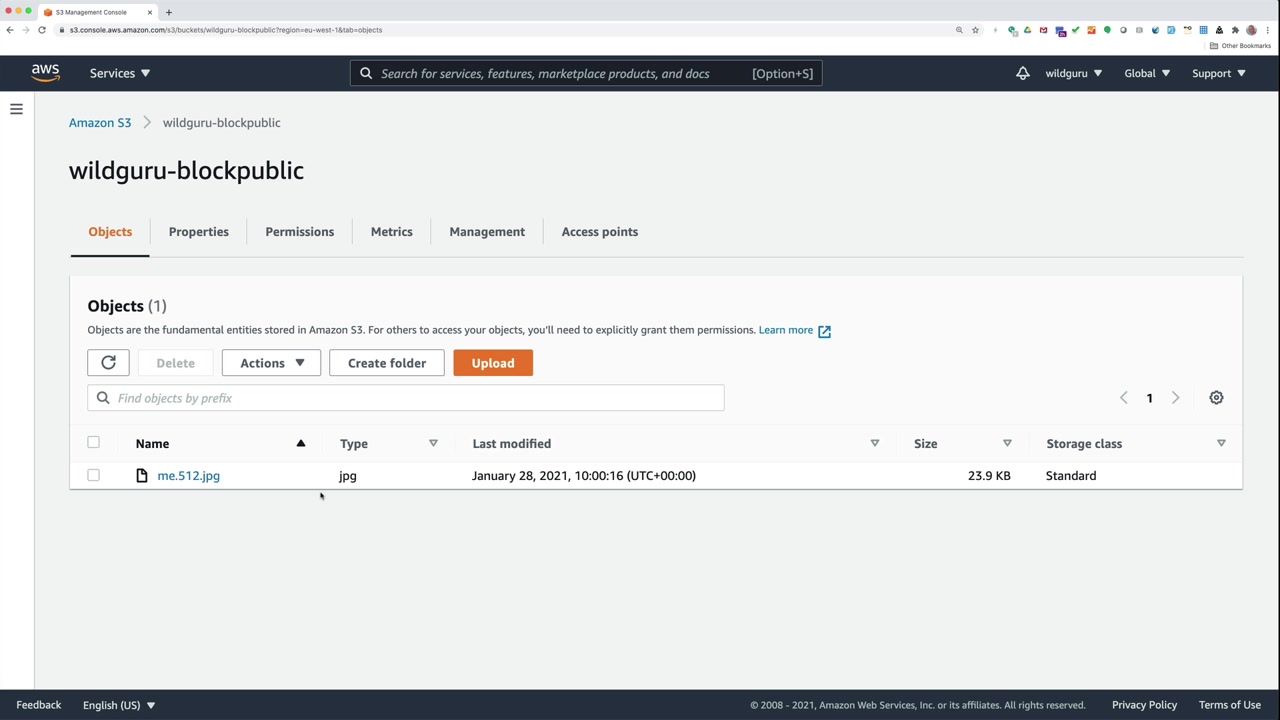
Task: Open the table preferences gear
Action: [1216, 398]
